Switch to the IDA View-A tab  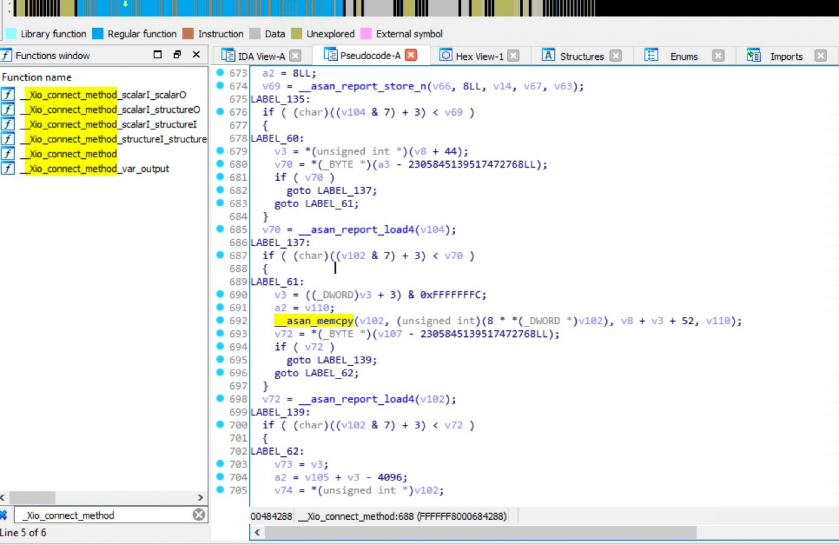260,56
